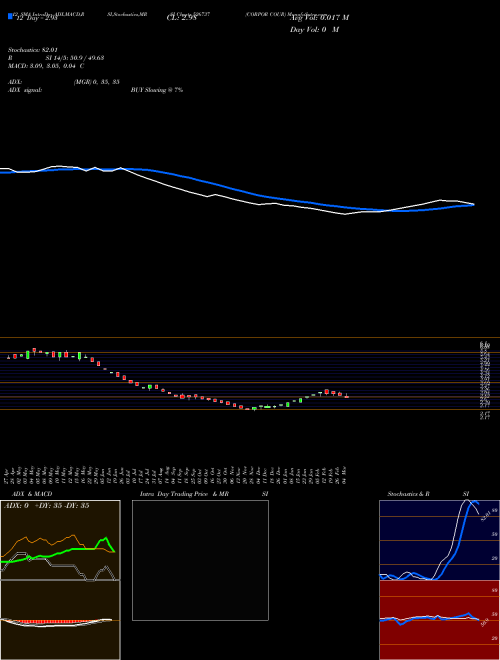Click the 'MACD: 3.09, 3.05, 0.04 C' line
The image size is (500, 660).
[x=46, y=66]
